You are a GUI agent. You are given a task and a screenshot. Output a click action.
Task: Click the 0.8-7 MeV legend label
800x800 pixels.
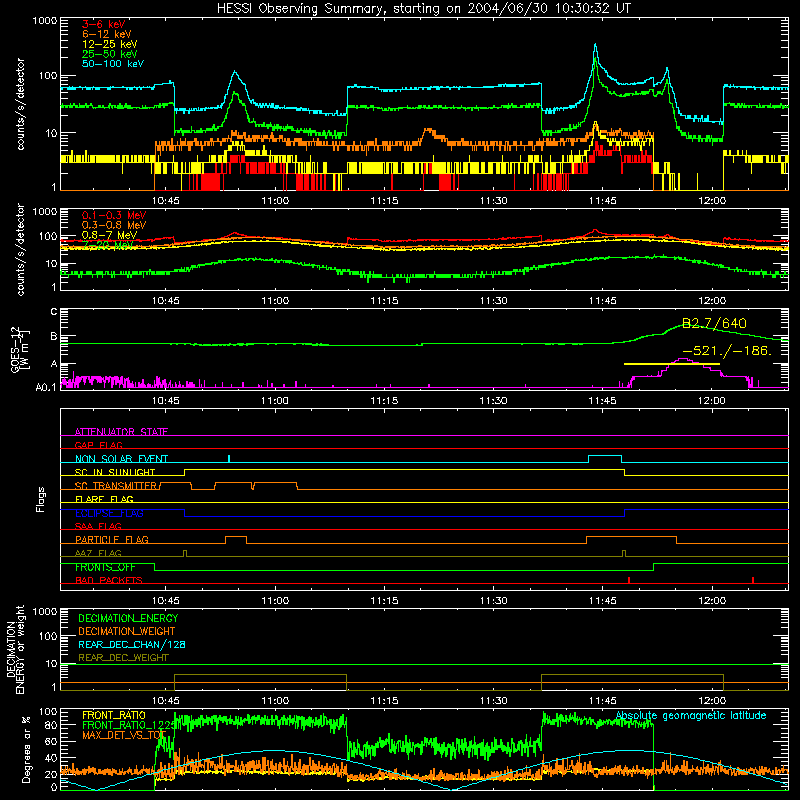109,235
